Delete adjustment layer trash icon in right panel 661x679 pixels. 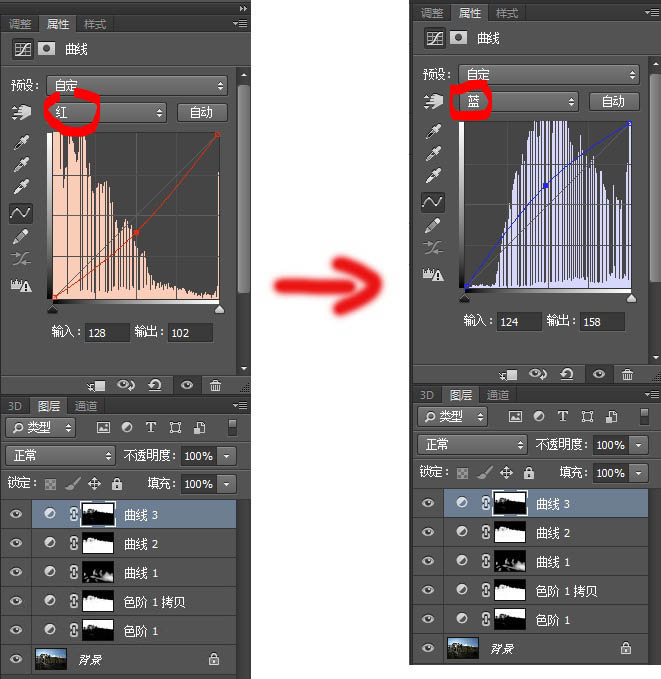click(x=627, y=374)
